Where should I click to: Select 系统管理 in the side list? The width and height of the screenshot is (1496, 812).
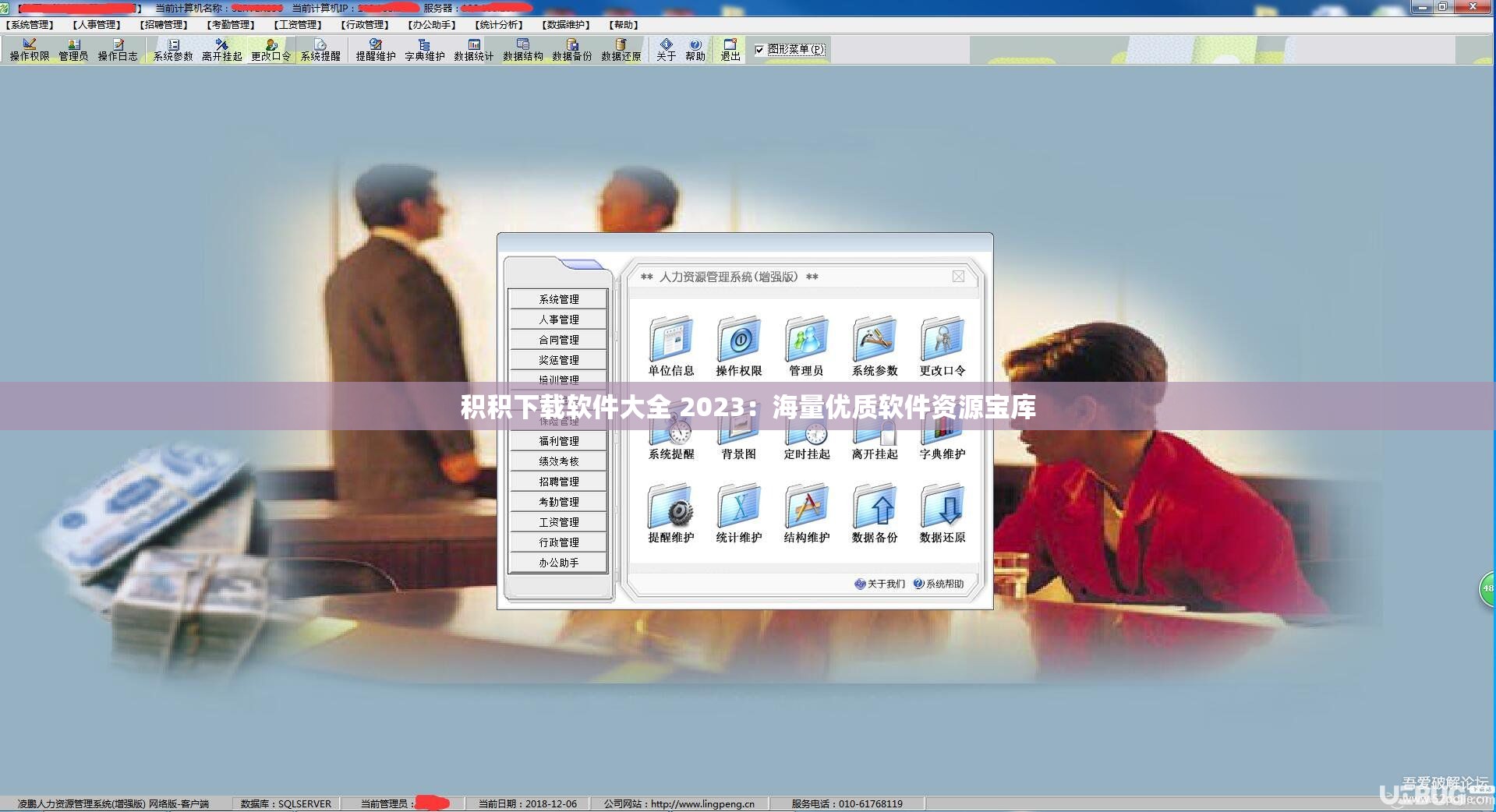click(x=558, y=299)
